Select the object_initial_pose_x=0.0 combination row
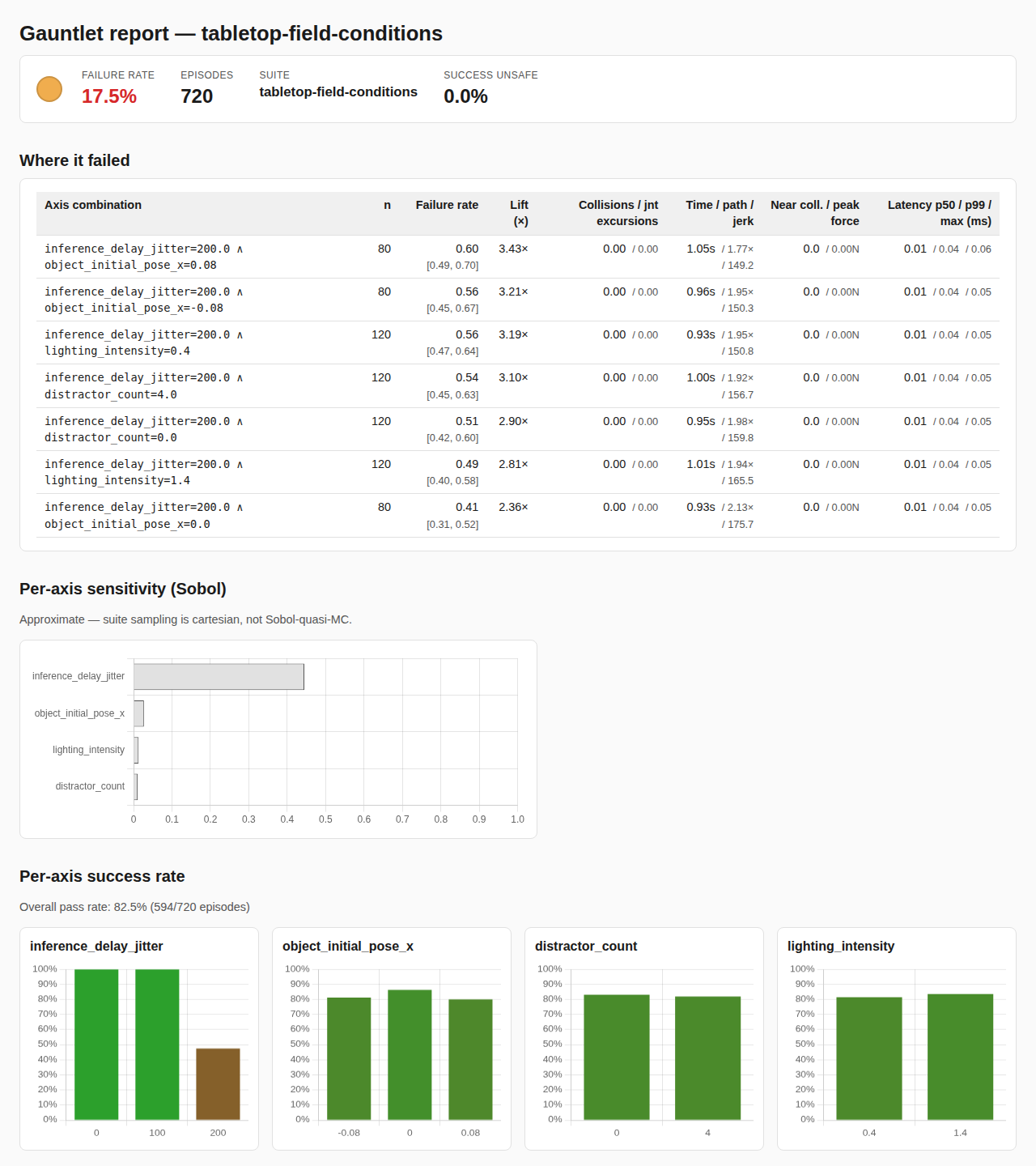The image size is (1036, 1166). click(518, 516)
